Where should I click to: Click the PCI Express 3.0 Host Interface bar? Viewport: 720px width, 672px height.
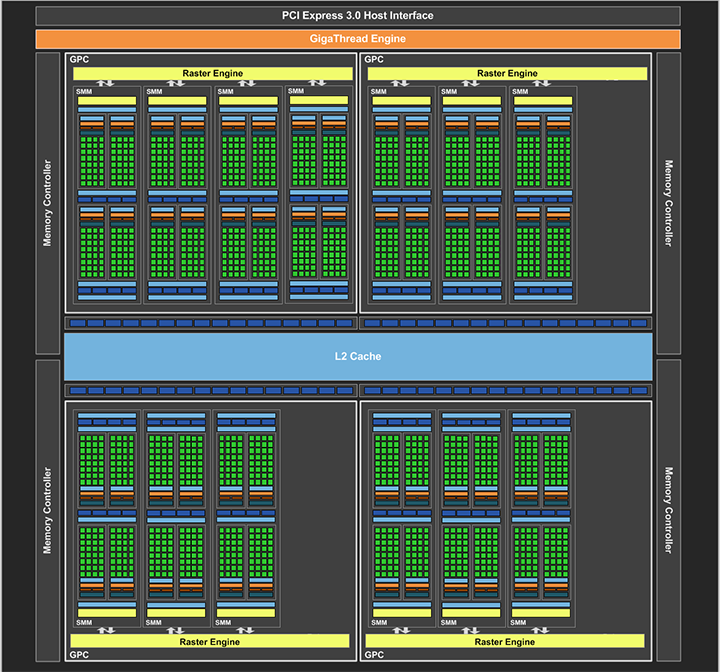point(359,16)
